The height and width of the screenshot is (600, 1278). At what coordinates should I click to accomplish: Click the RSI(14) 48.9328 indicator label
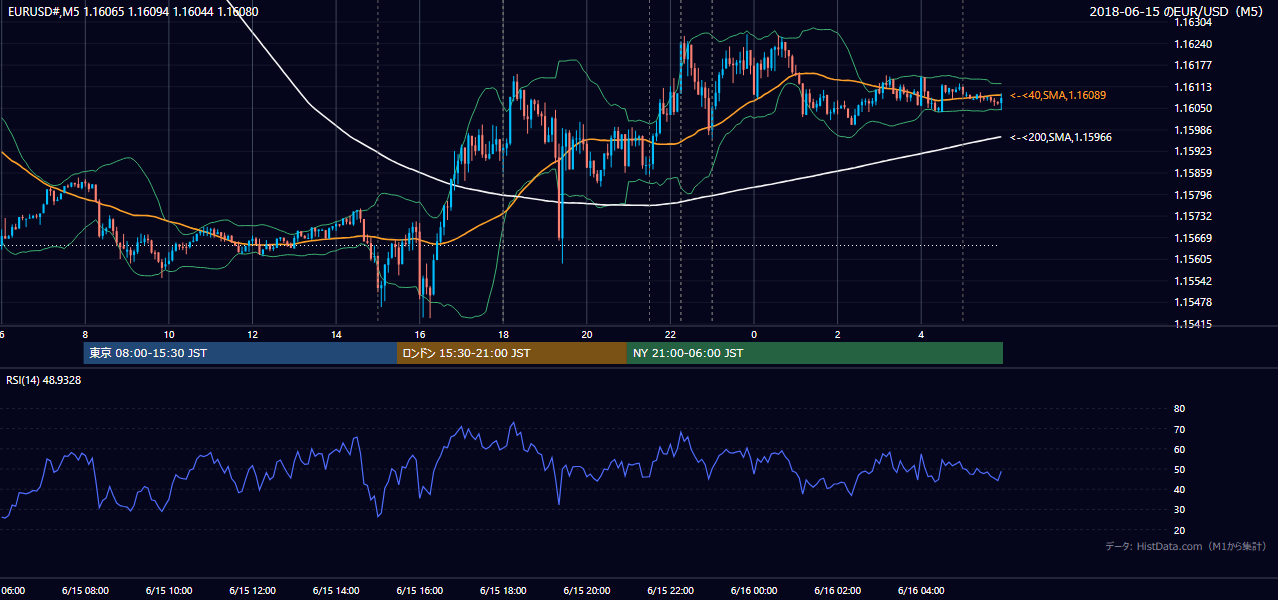pos(44,380)
